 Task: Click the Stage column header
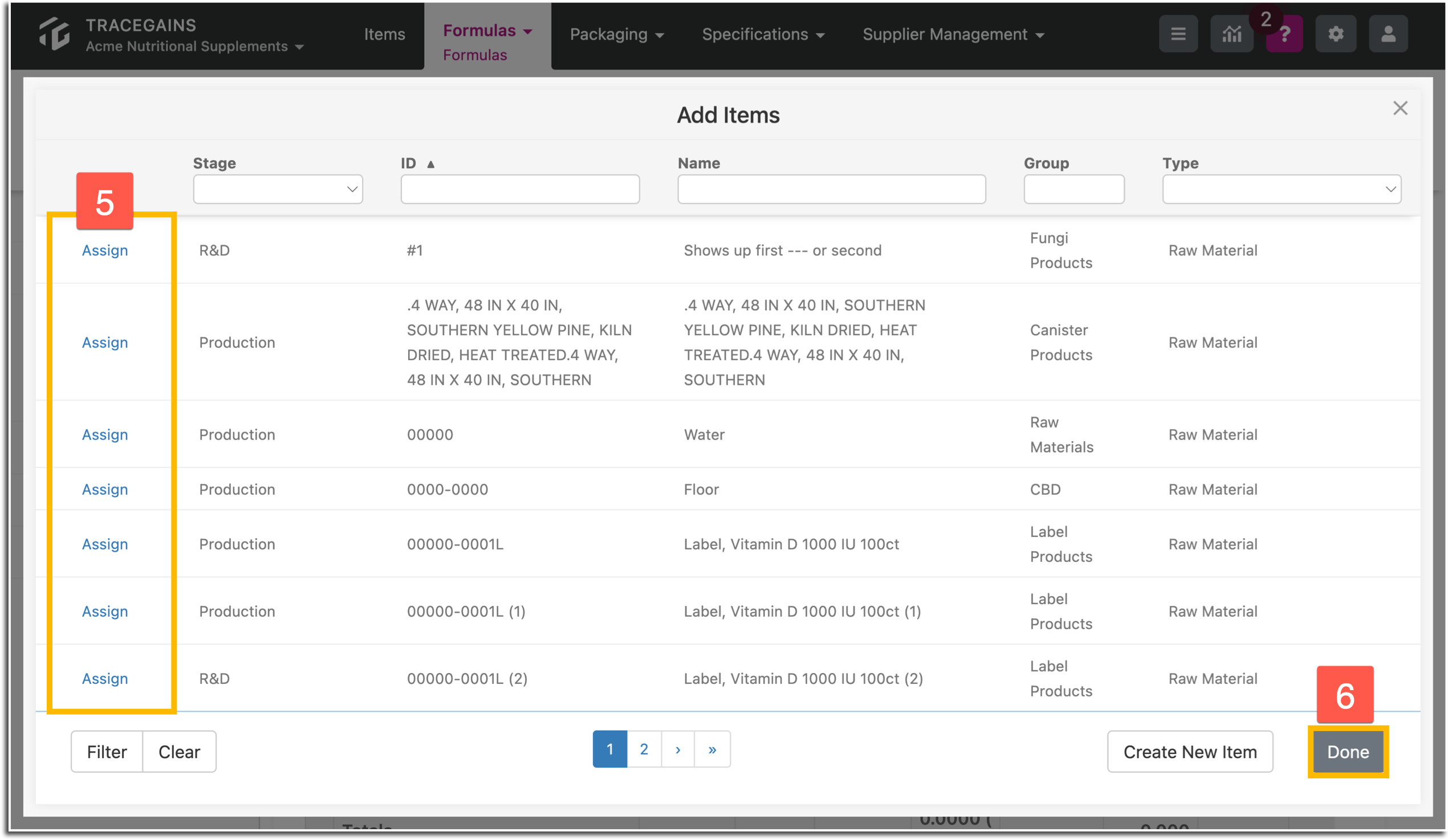click(214, 163)
